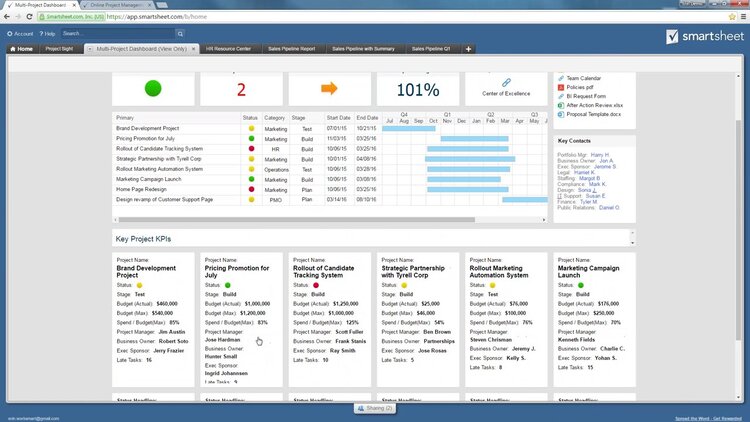750x422 pixels.
Task: Click the browser forward arrow
Action: click(x=18, y=17)
